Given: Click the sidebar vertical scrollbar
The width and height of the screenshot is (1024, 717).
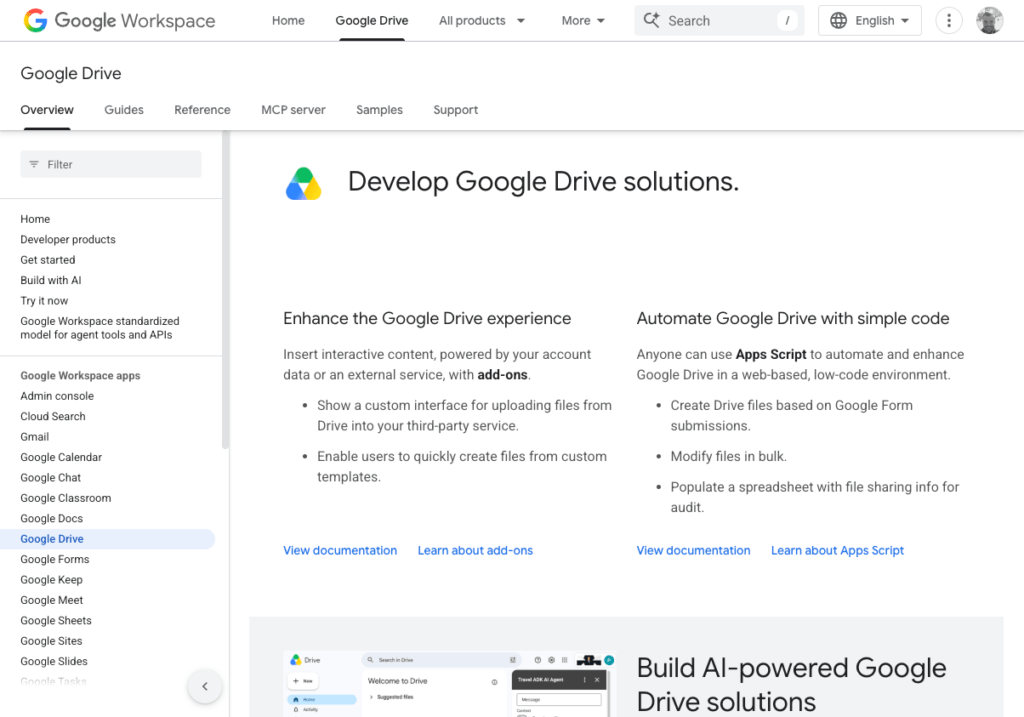Looking at the screenshot, I should pos(225,290).
